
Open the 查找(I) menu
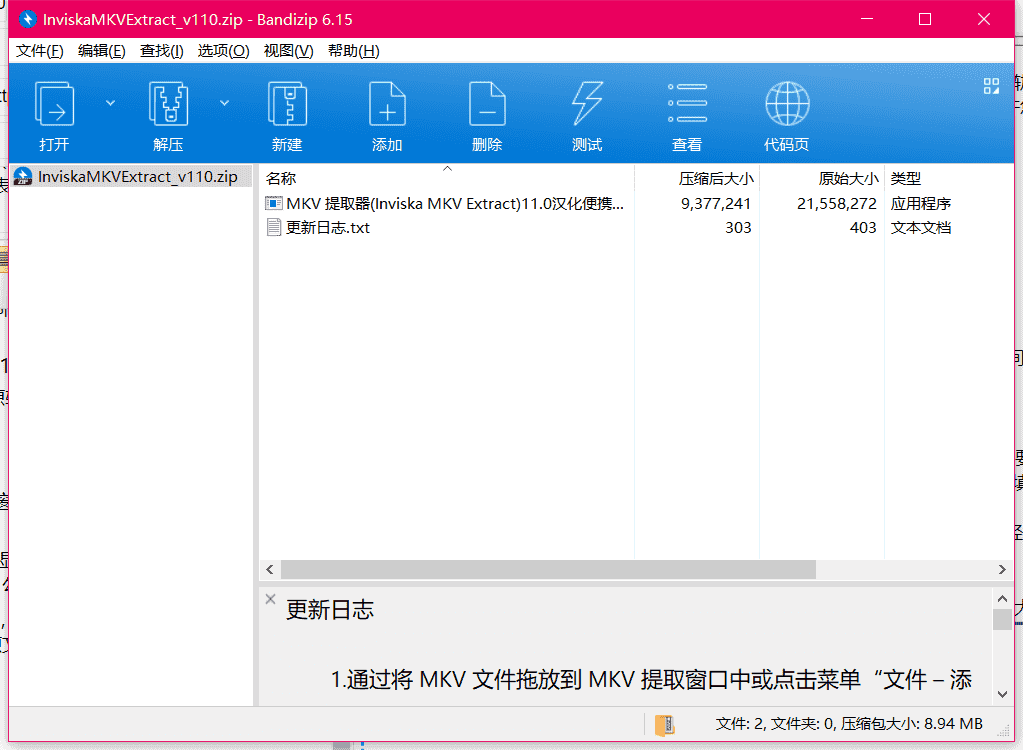pos(162,51)
